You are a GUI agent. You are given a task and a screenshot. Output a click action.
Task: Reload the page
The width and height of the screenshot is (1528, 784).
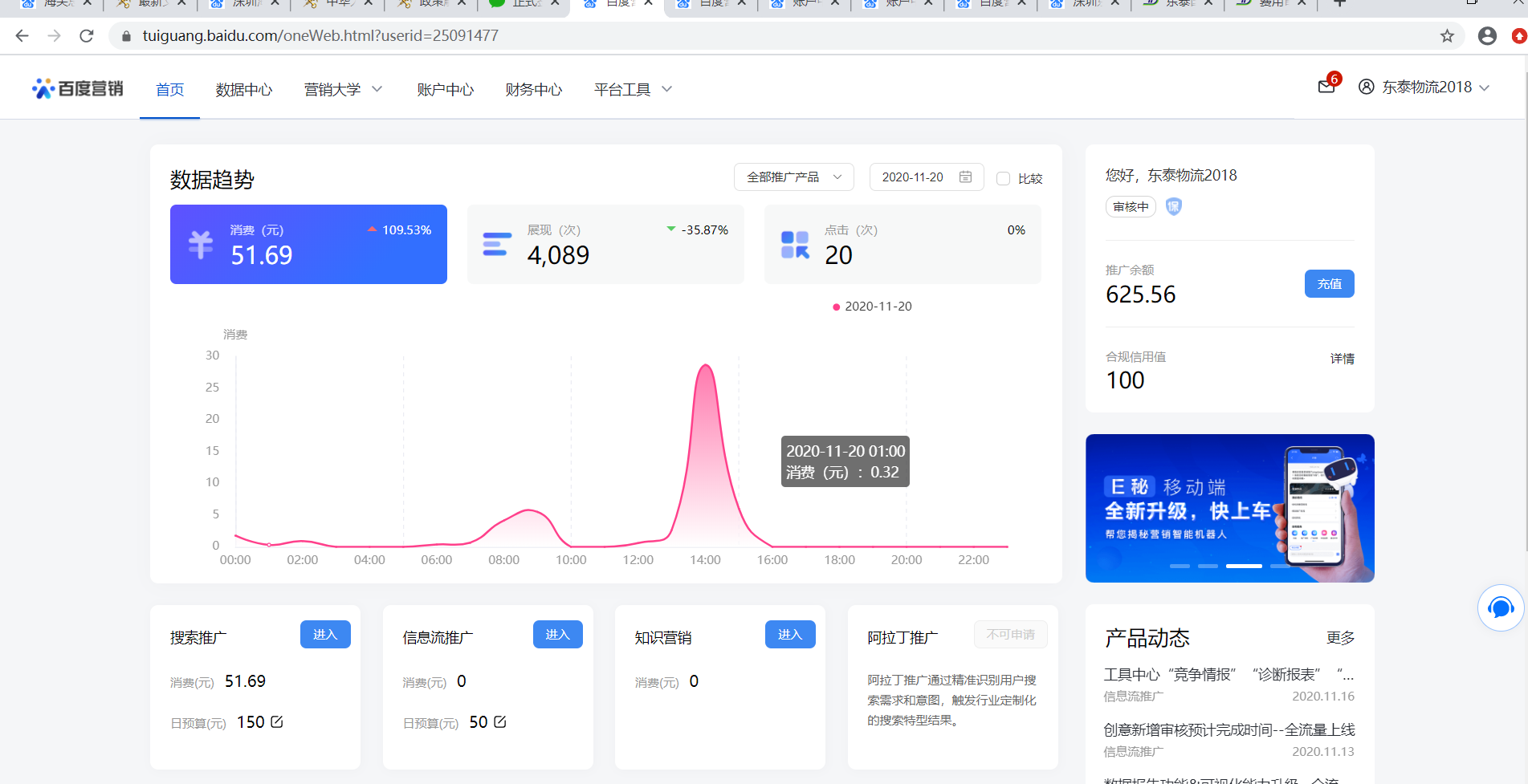tap(87, 35)
